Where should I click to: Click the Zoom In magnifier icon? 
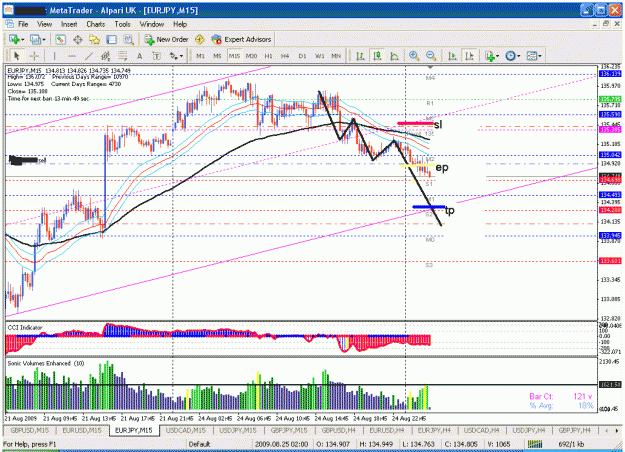(414, 56)
